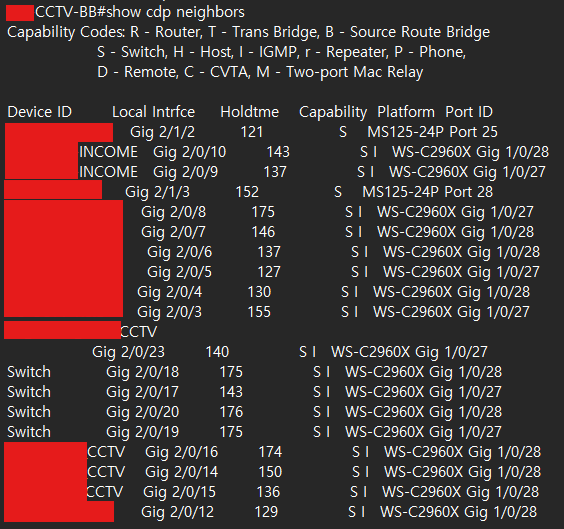Image resolution: width=564 pixels, height=529 pixels.
Task: Click 'Switch' device in Gig 2/0/17 row
Action: (x=29, y=392)
